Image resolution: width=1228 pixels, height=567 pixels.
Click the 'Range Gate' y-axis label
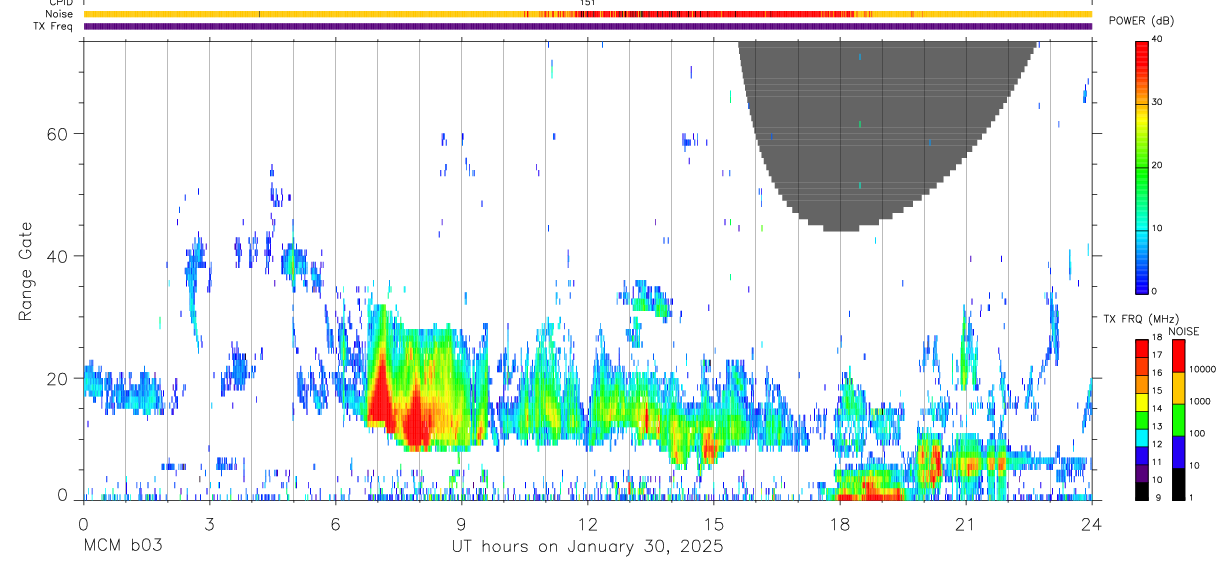tap(26, 272)
